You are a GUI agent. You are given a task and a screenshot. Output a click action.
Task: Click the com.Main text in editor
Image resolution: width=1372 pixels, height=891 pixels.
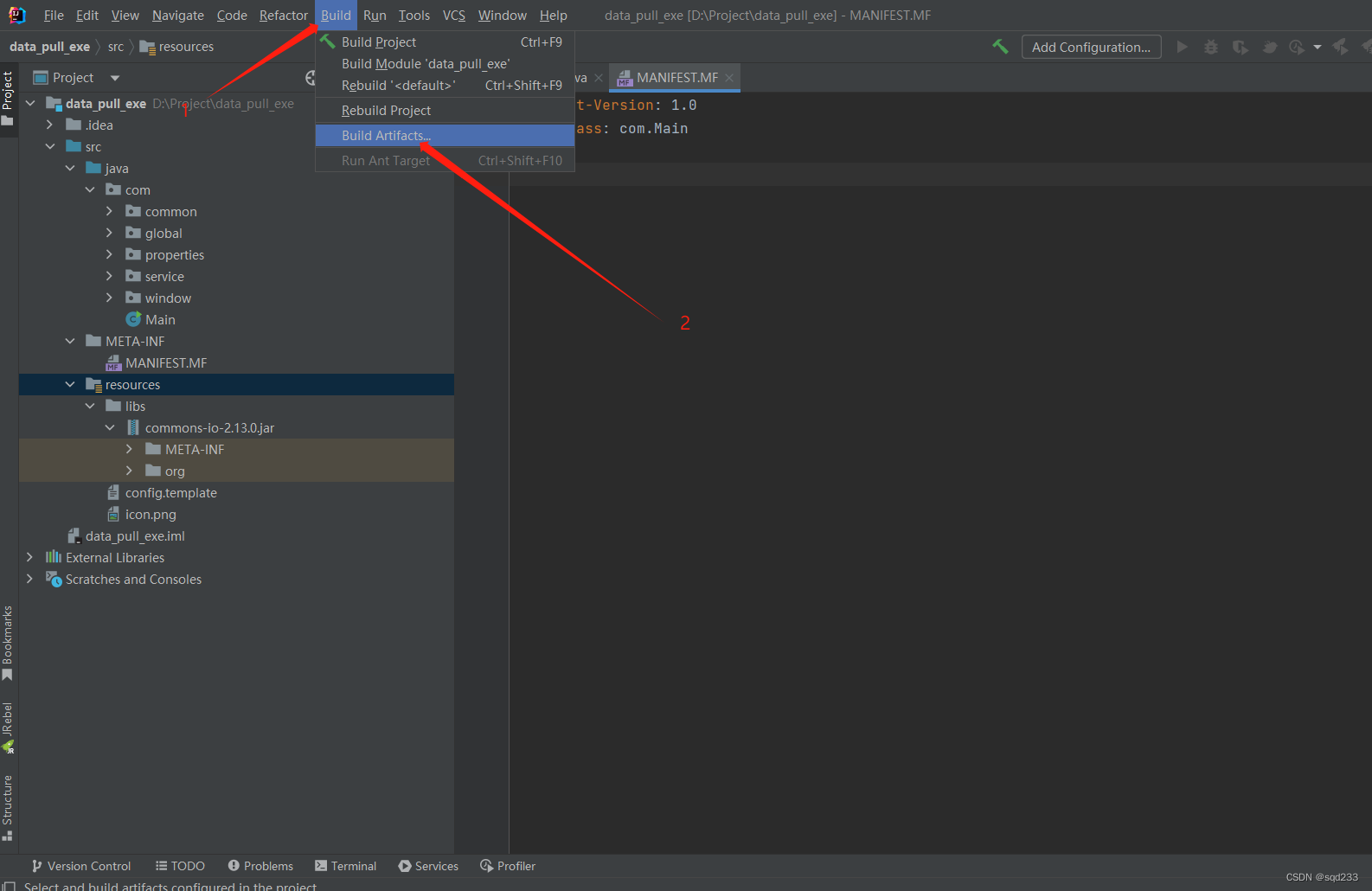pos(653,128)
